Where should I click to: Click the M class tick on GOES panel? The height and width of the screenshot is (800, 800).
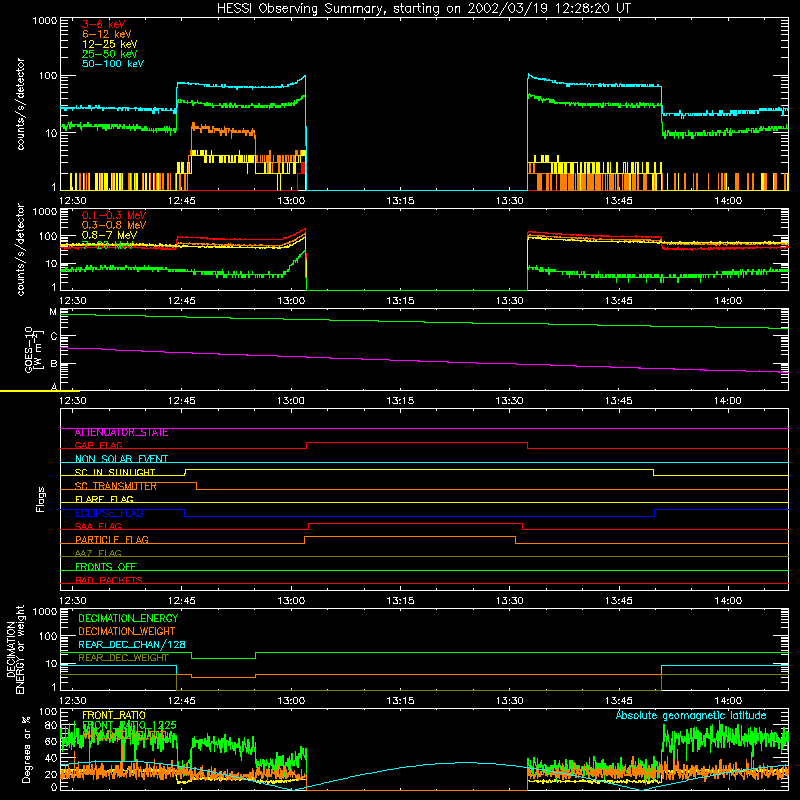pyautogui.click(x=53, y=312)
